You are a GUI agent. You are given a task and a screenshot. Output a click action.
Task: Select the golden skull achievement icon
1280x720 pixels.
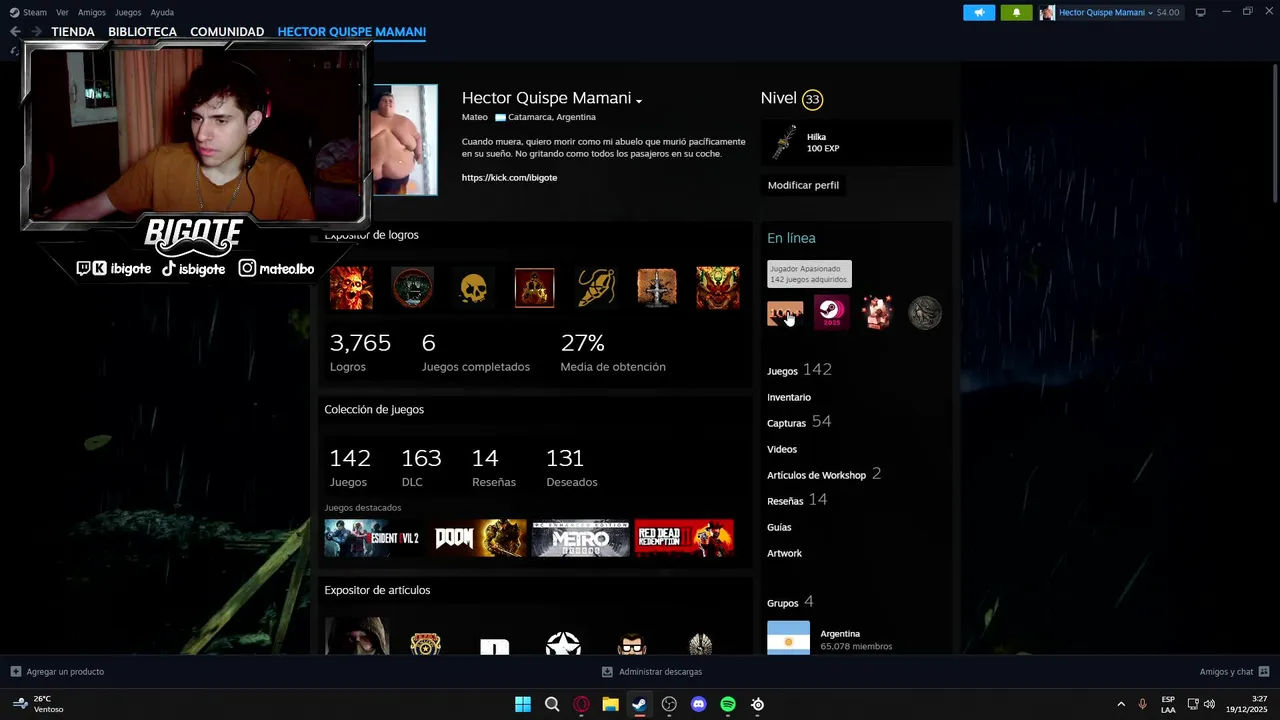coord(473,288)
